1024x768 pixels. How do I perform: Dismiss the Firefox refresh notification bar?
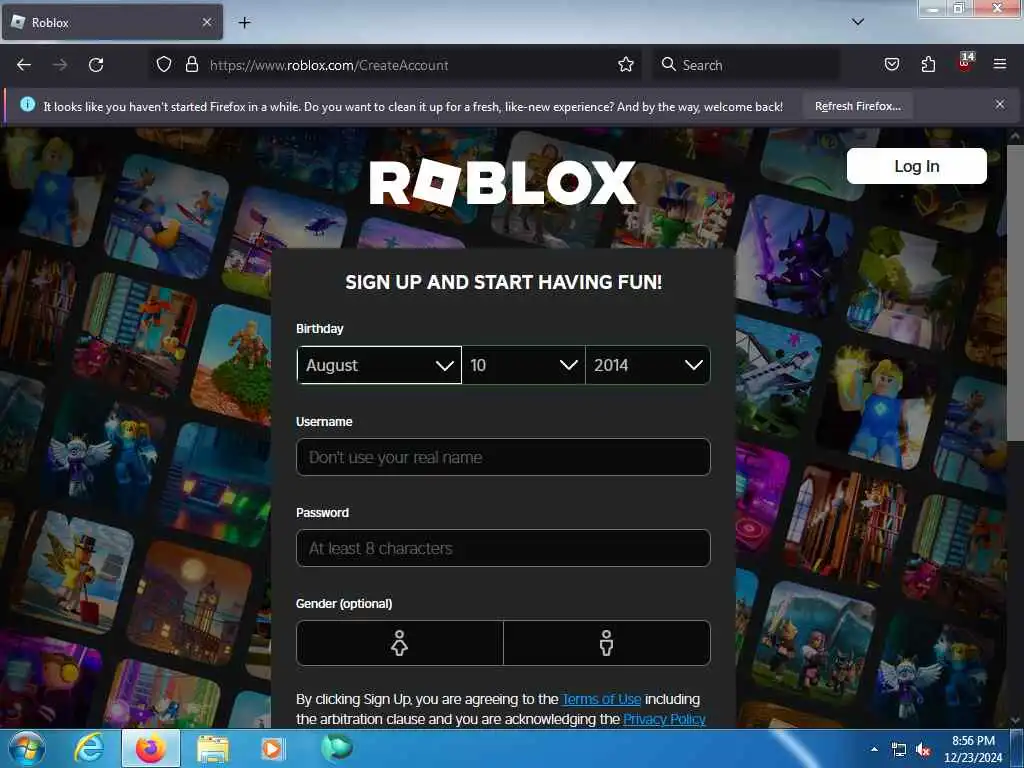(1000, 104)
